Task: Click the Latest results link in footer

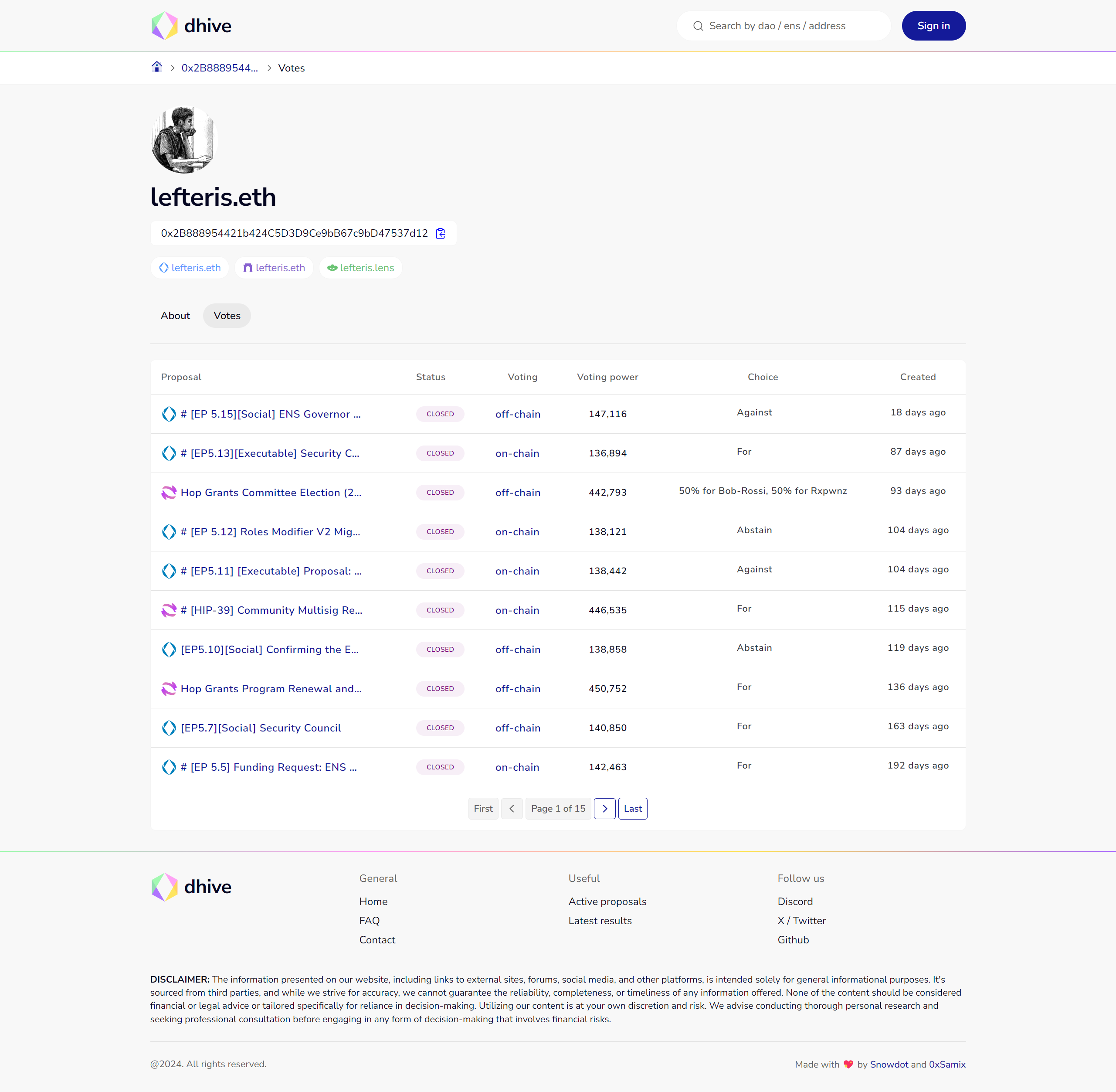Action: click(x=600, y=920)
